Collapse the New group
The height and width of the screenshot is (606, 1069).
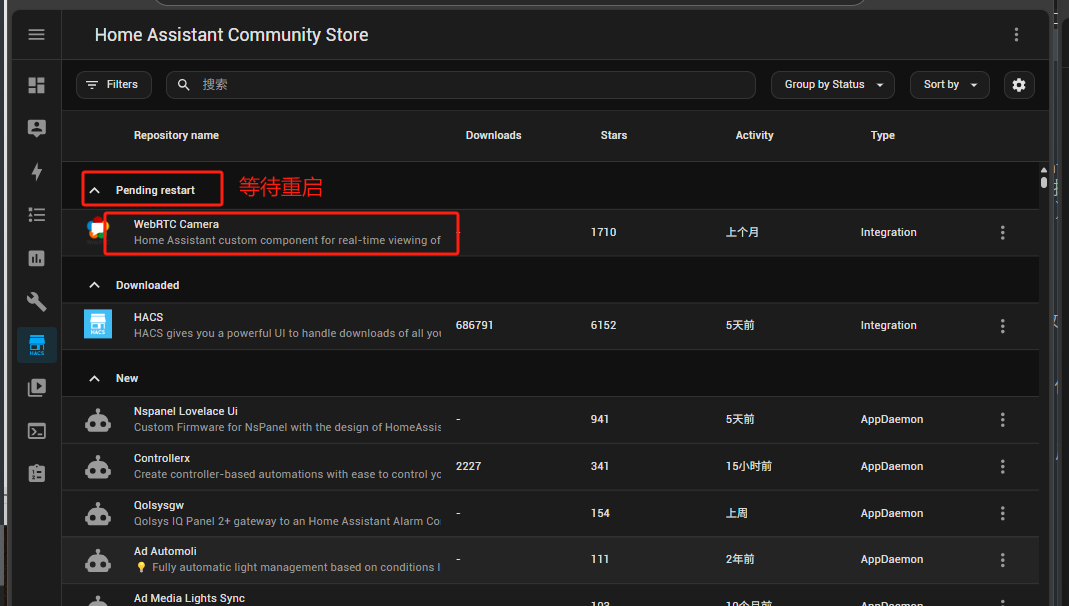(x=95, y=378)
